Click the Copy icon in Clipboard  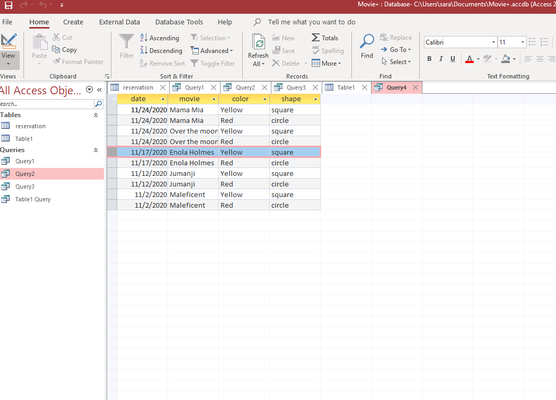[56, 50]
